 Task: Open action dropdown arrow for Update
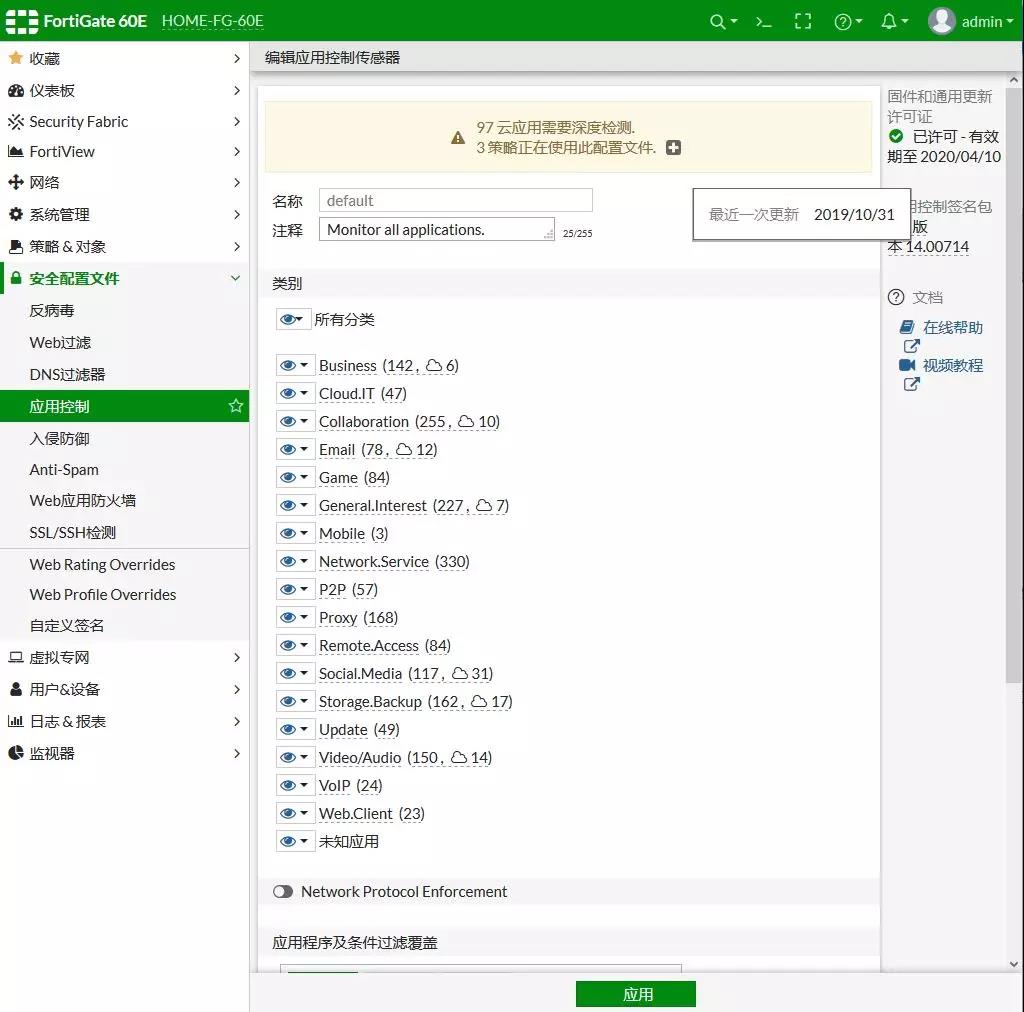304,729
